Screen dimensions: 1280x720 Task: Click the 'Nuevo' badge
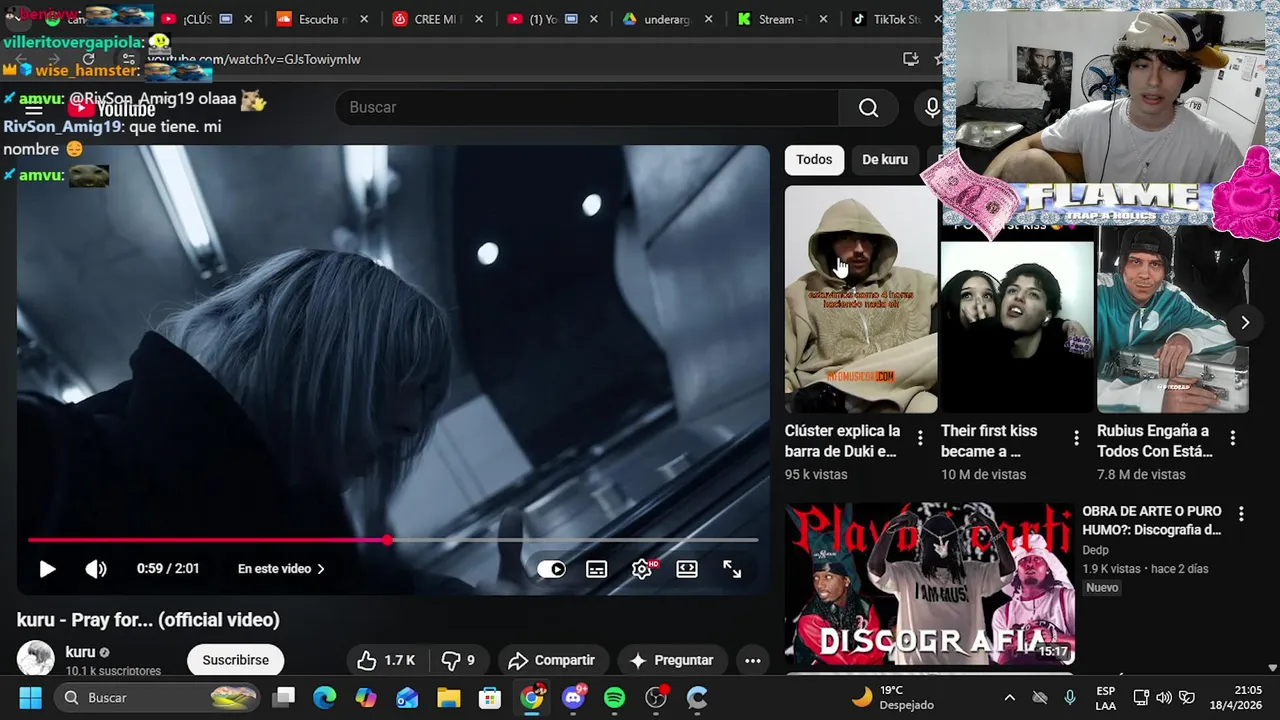pyautogui.click(x=1102, y=588)
